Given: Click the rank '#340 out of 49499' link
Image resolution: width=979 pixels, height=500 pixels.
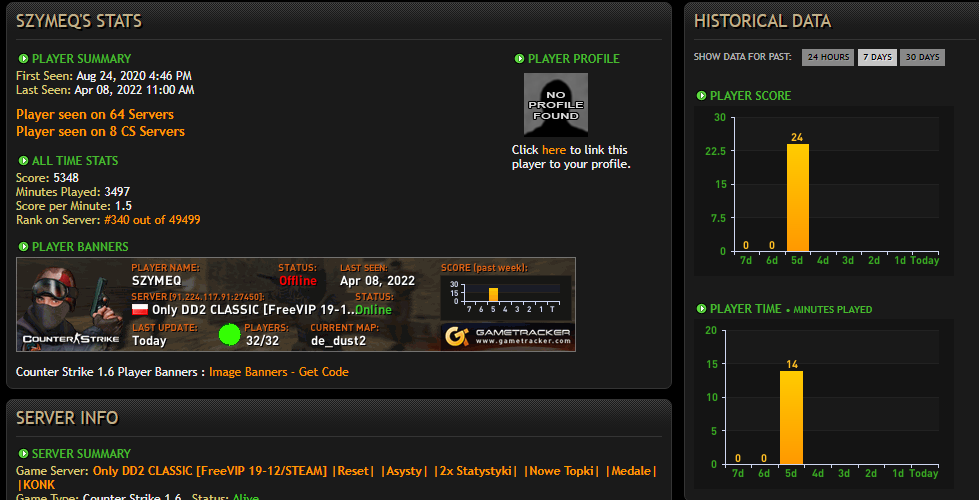Looking at the screenshot, I should (152, 220).
